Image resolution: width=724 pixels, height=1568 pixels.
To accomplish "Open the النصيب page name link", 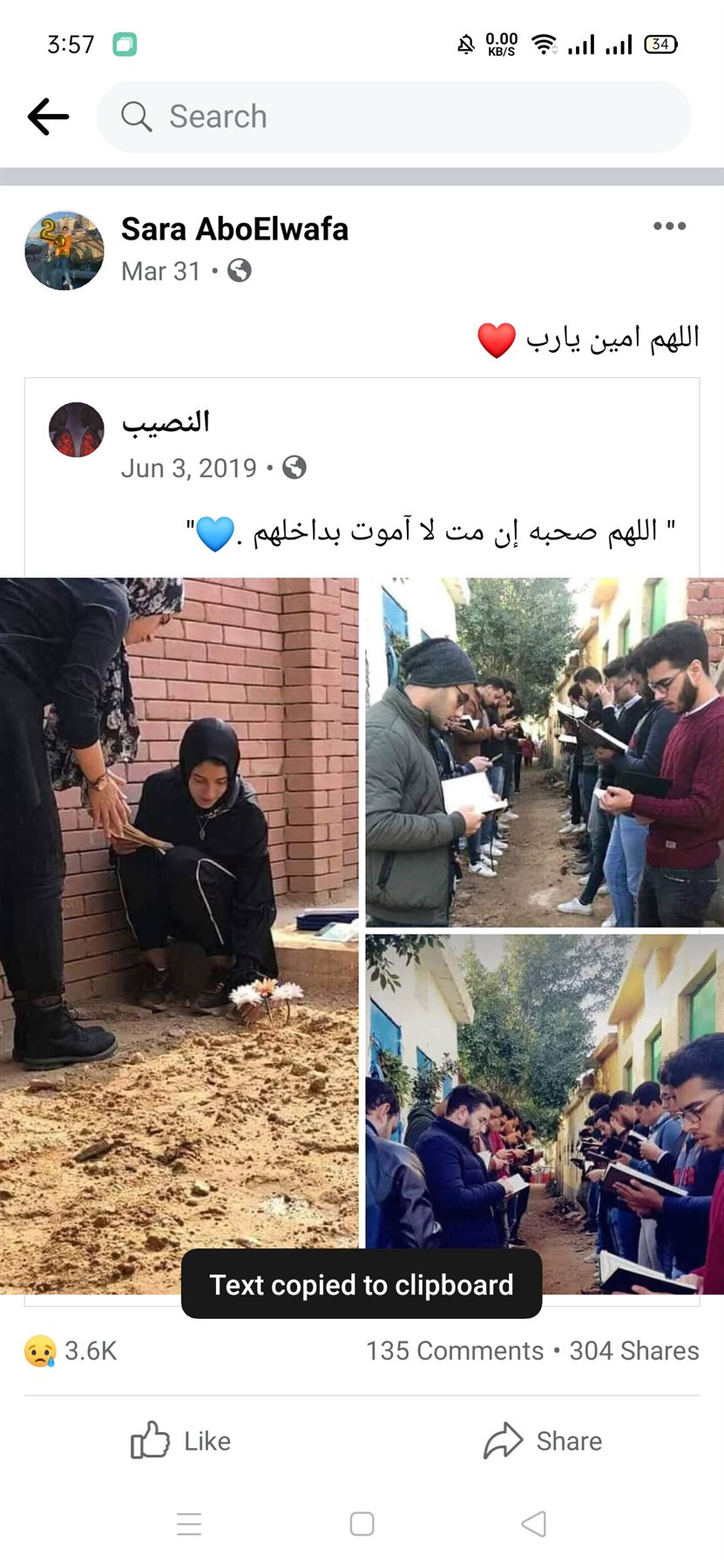I will tap(166, 422).
